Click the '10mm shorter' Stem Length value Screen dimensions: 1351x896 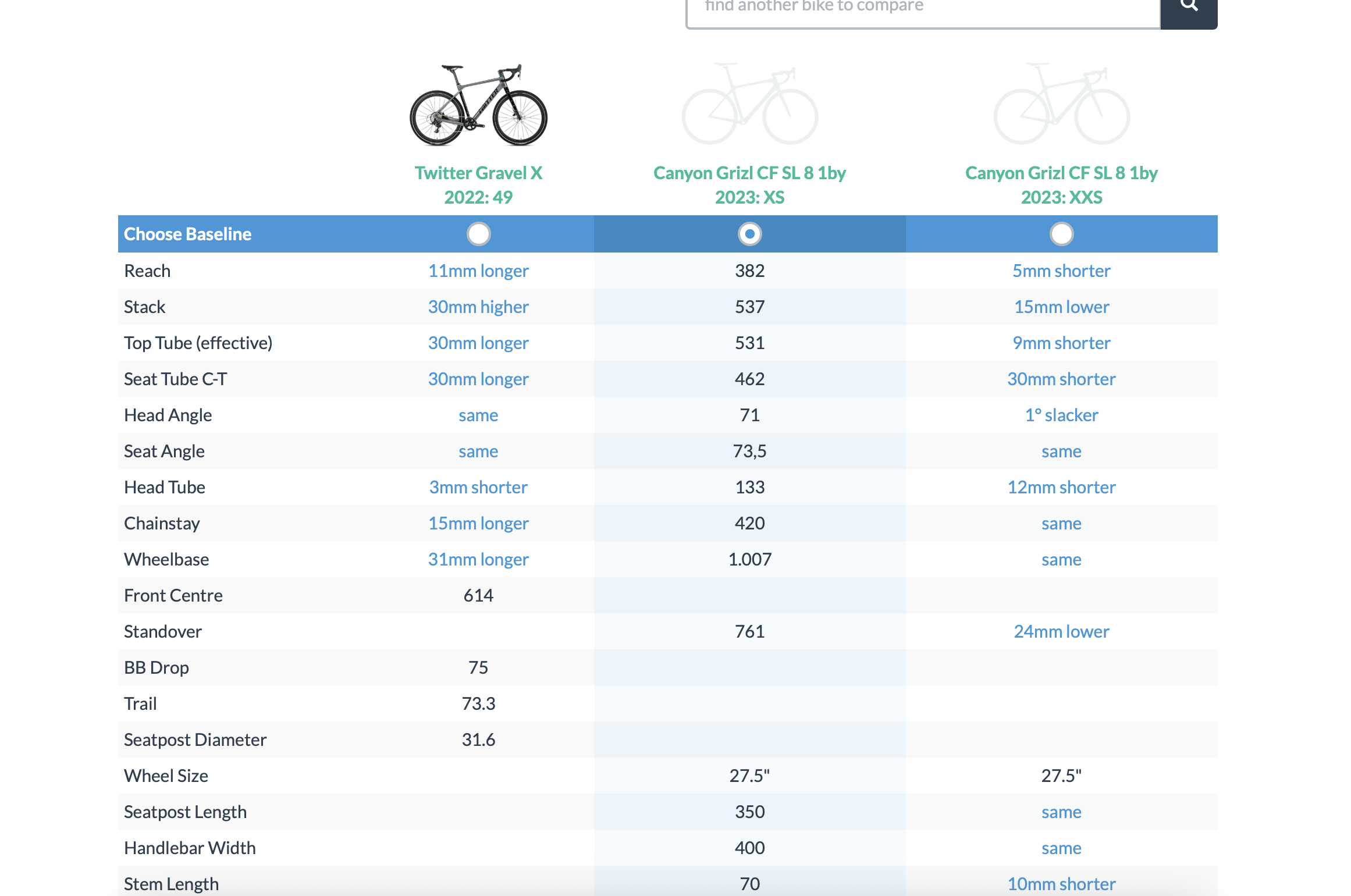[1062, 884]
